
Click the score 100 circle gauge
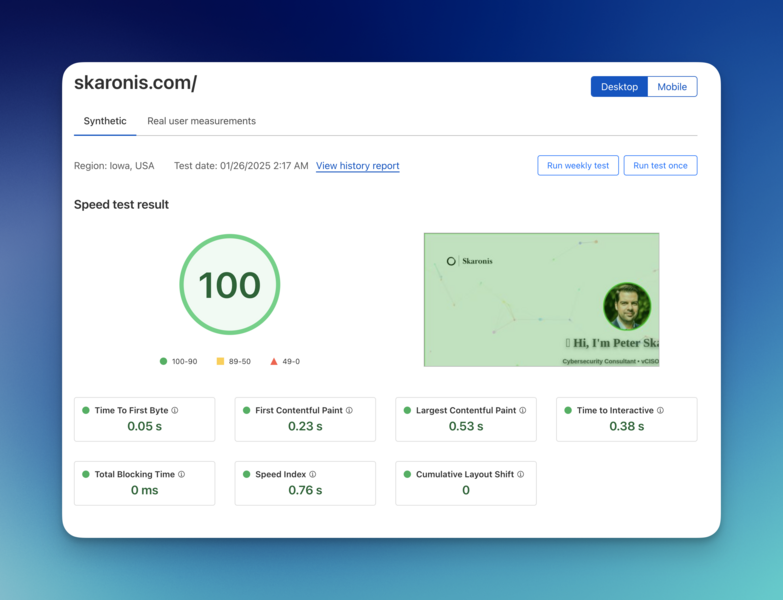[229, 285]
